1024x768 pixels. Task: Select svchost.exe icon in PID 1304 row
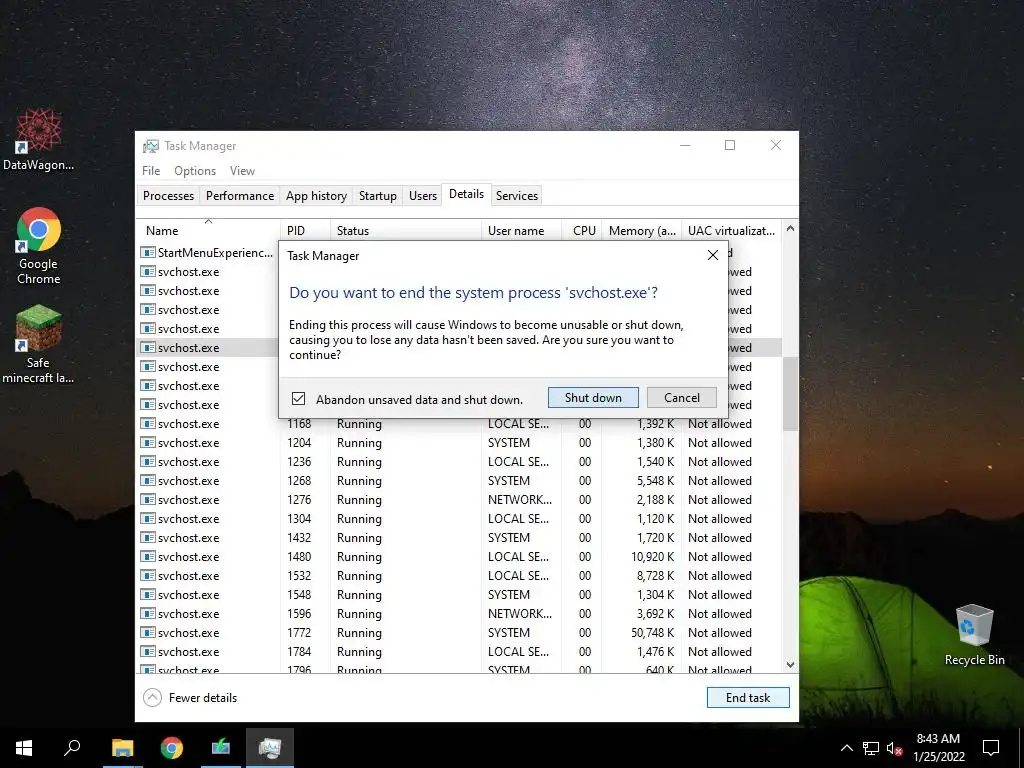point(148,519)
